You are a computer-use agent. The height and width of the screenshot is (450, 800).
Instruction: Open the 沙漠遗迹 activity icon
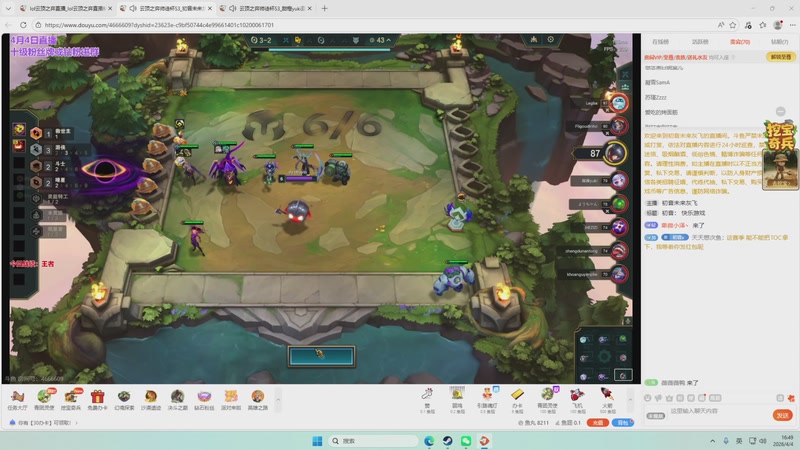(x=151, y=399)
